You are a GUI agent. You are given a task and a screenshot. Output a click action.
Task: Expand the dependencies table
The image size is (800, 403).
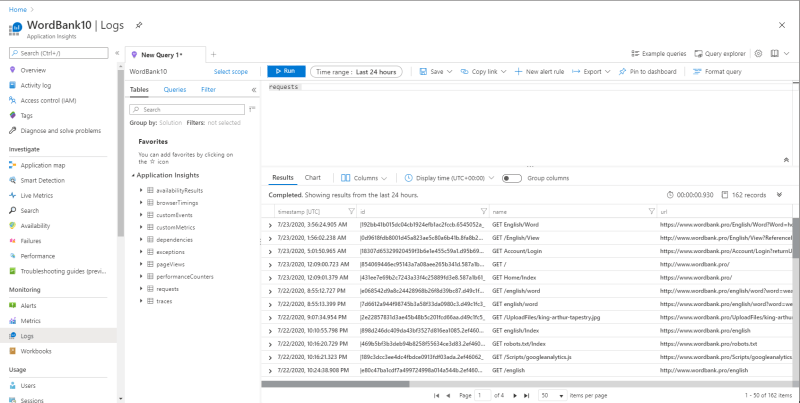pyautogui.click(x=141, y=239)
